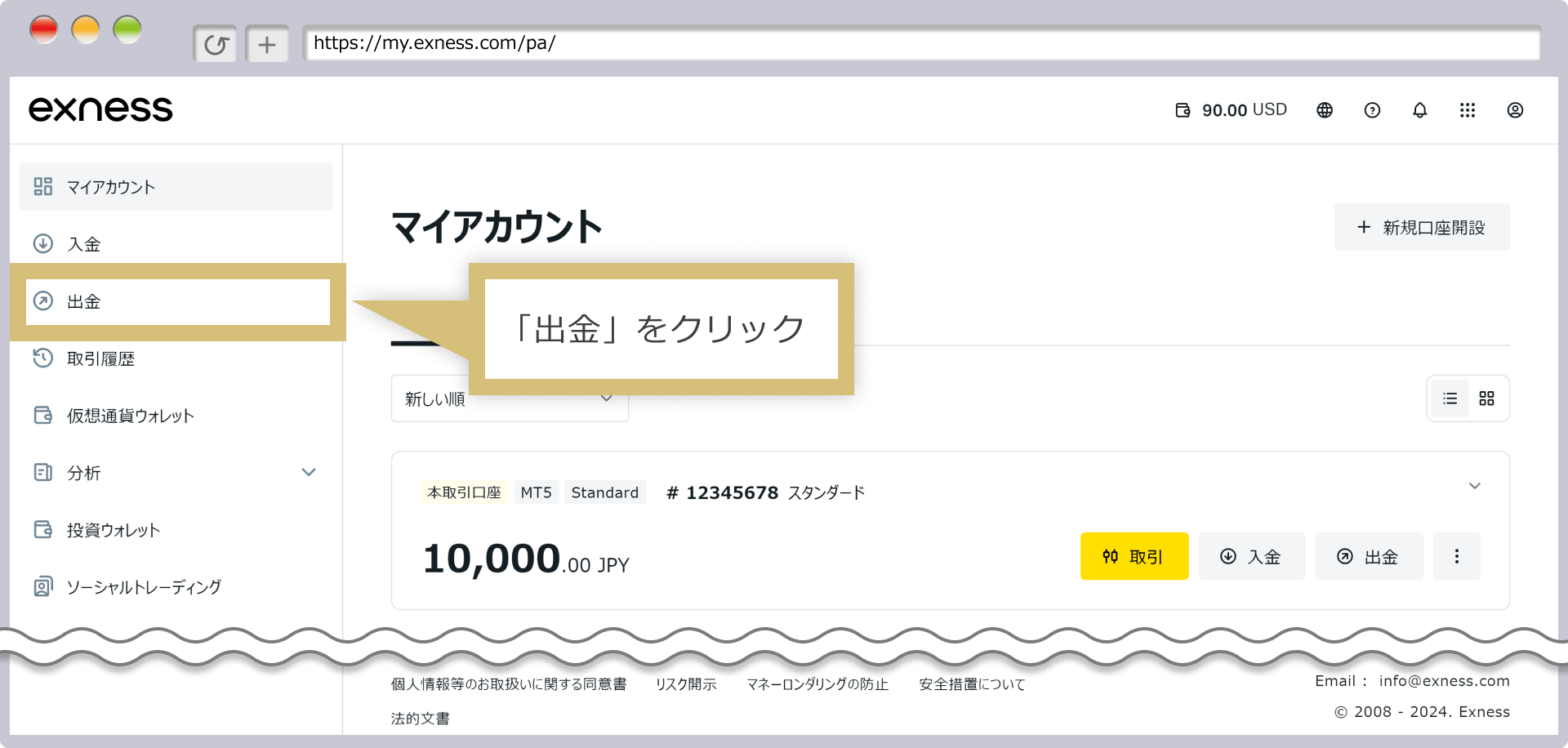The height and width of the screenshot is (748, 1568).
Task: Click the 新規口座開設 button
Action: coord(1421,226)
